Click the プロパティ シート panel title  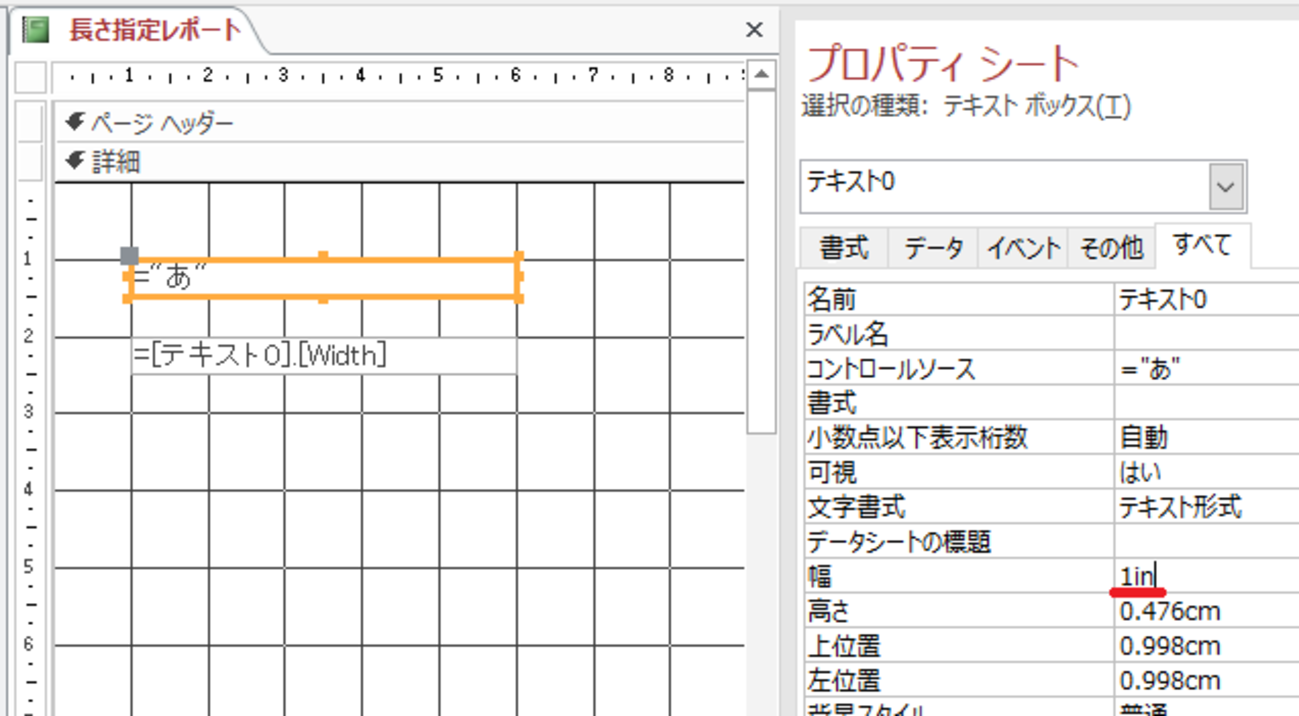coord(942,64)
